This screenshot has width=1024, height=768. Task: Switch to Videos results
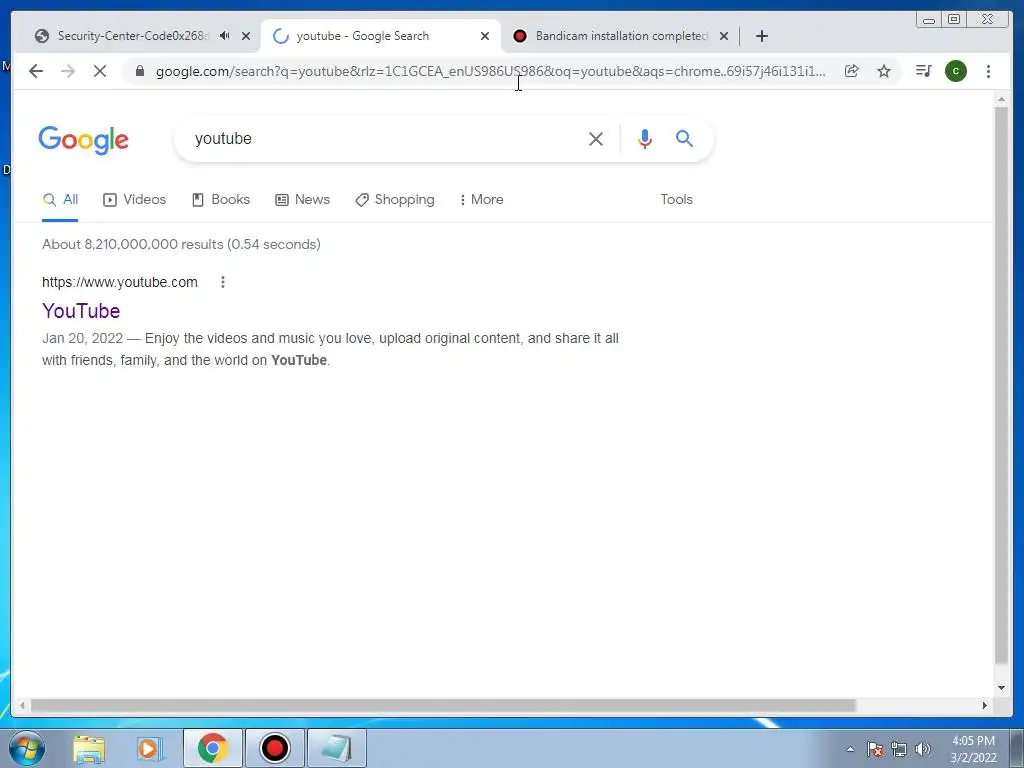[x=135, y=200]
